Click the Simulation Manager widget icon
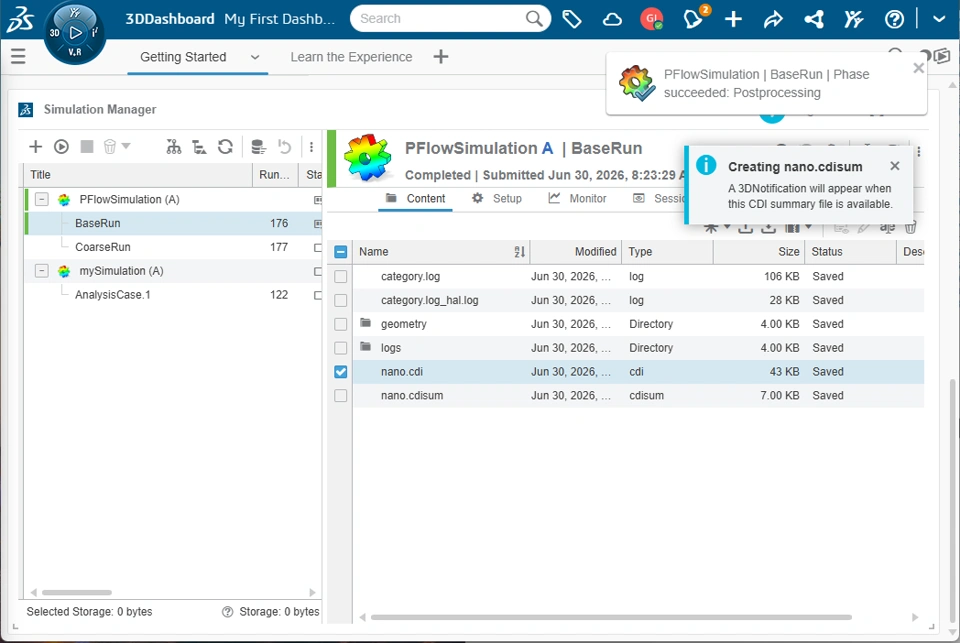This screenshot has width=960, height=643. [x=26, y=109]
